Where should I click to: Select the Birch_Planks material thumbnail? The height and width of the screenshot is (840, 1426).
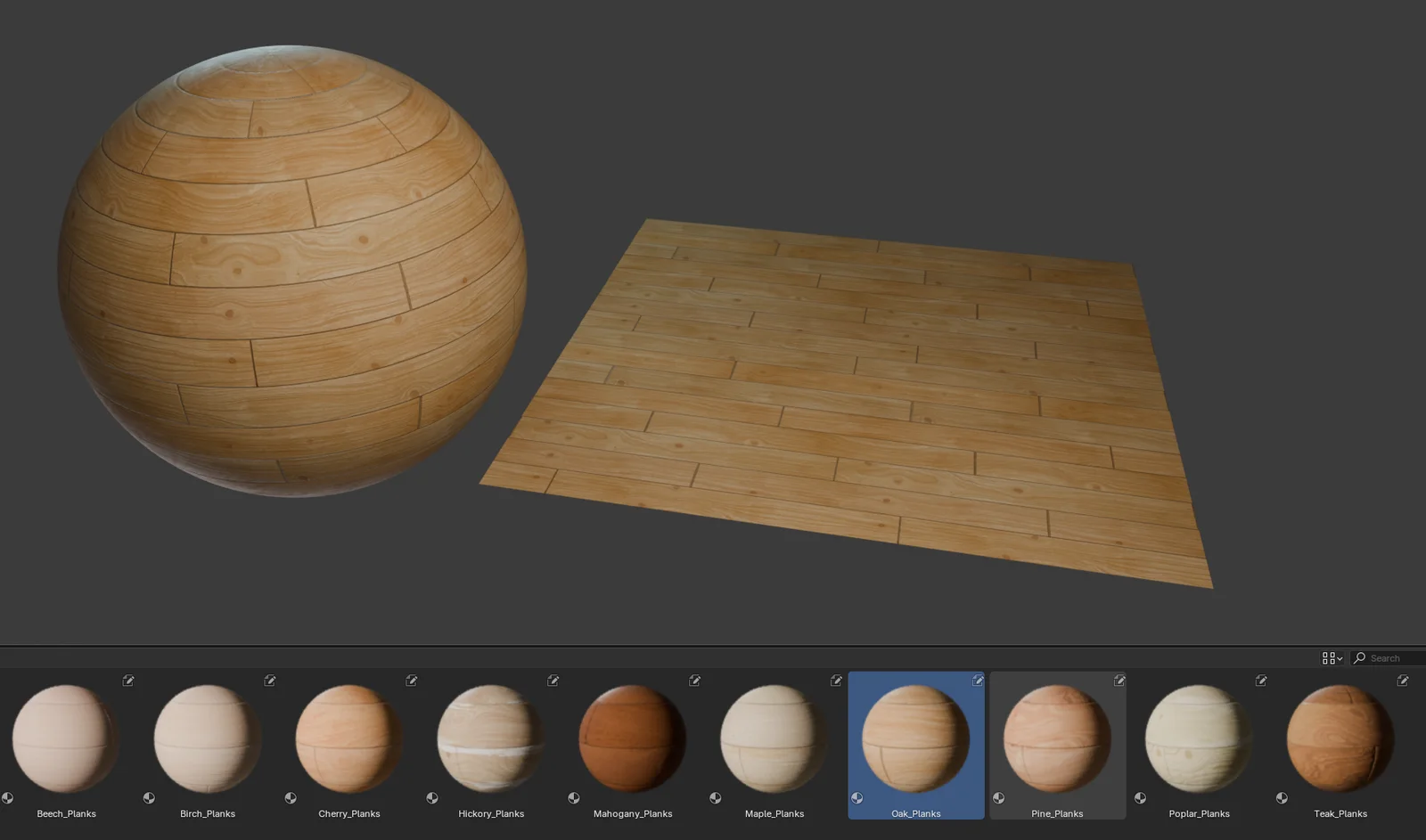(206, 739)
